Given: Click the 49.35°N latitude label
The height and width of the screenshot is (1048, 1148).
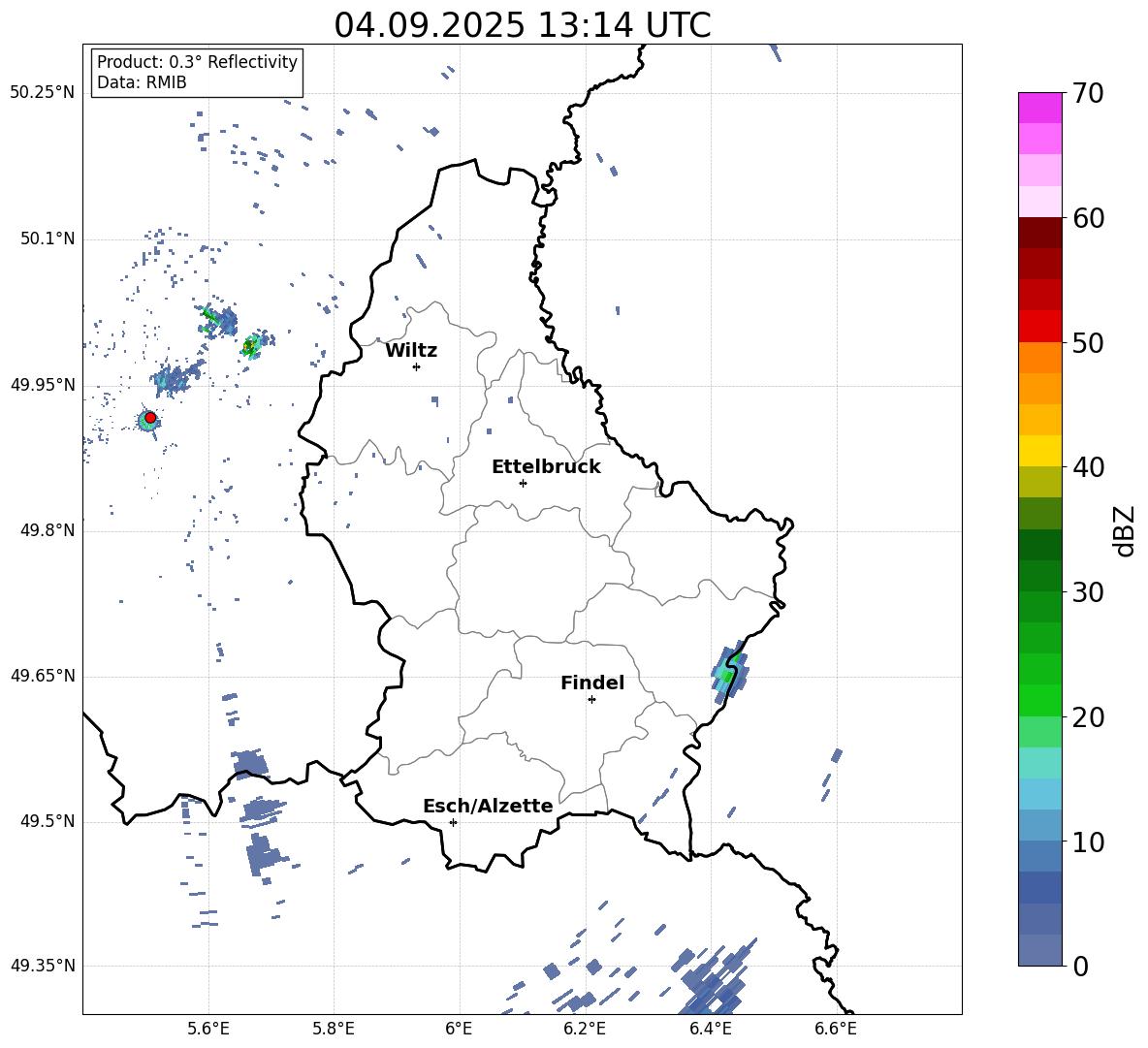Looking at the screenshot, I should click(x=42, y=966).
